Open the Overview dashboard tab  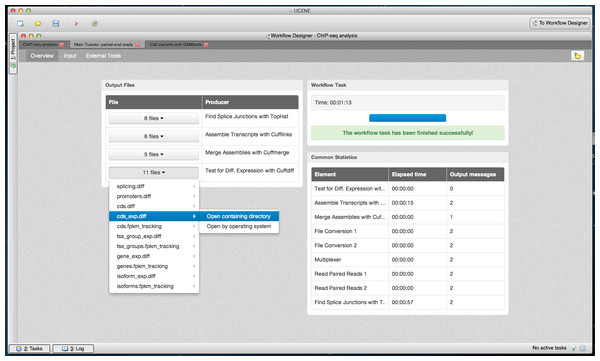tap(42, 56)
